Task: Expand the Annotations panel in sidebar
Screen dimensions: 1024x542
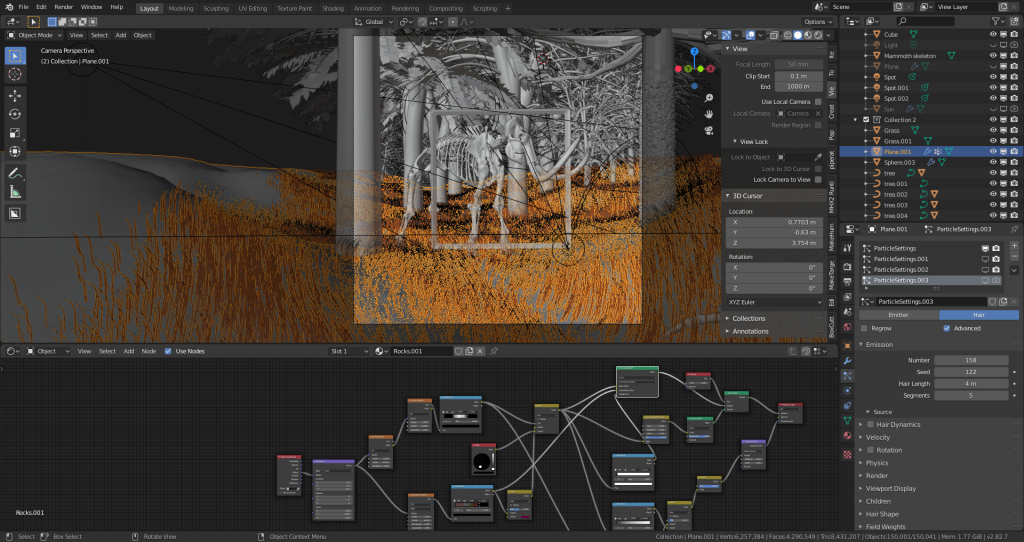Action: [750, 331]
